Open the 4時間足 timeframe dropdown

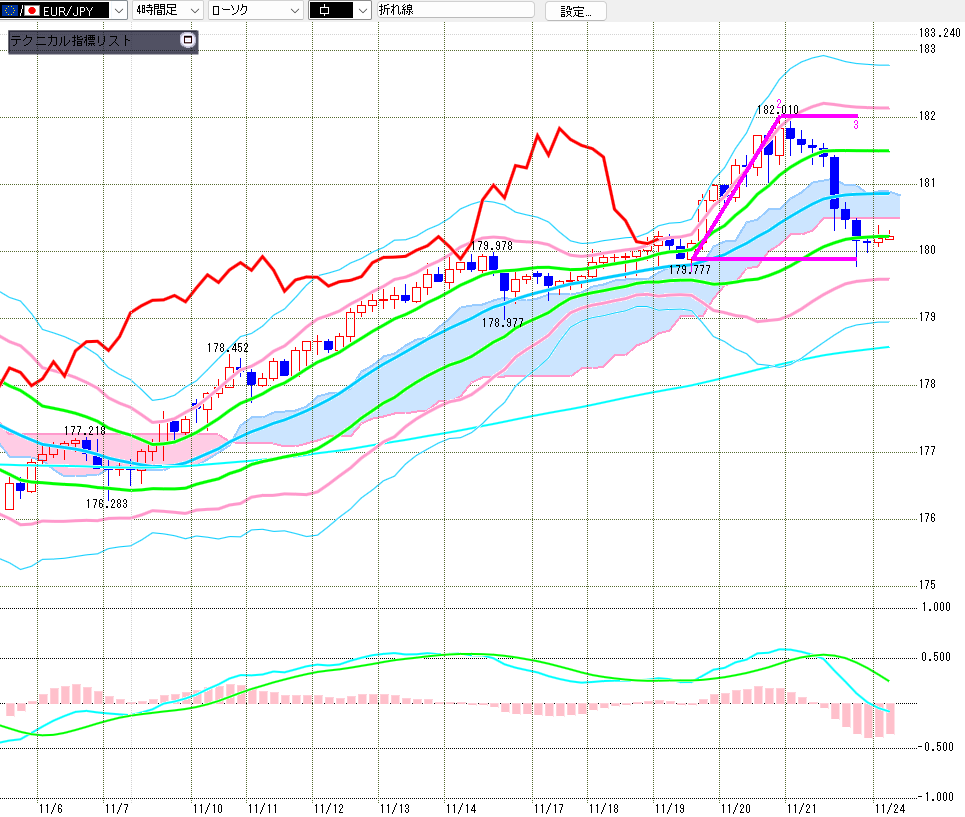point(195,10)
